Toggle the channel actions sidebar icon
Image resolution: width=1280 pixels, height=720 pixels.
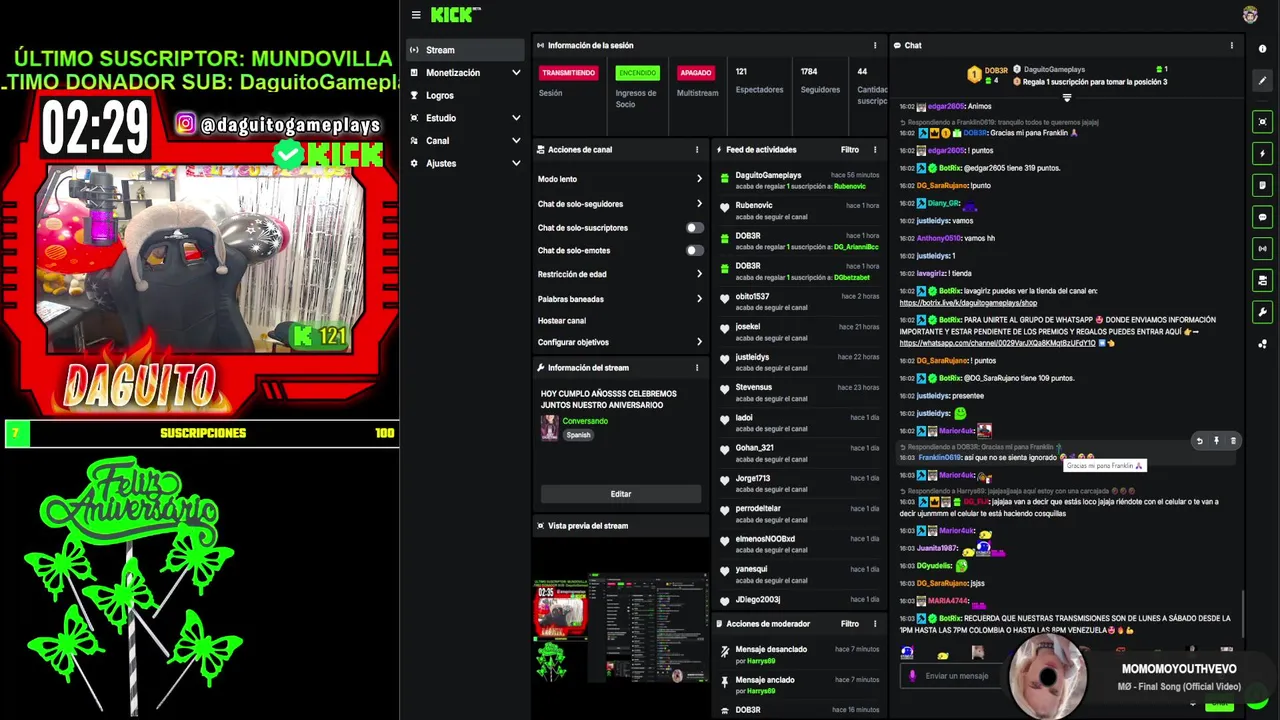(1262, 280)
